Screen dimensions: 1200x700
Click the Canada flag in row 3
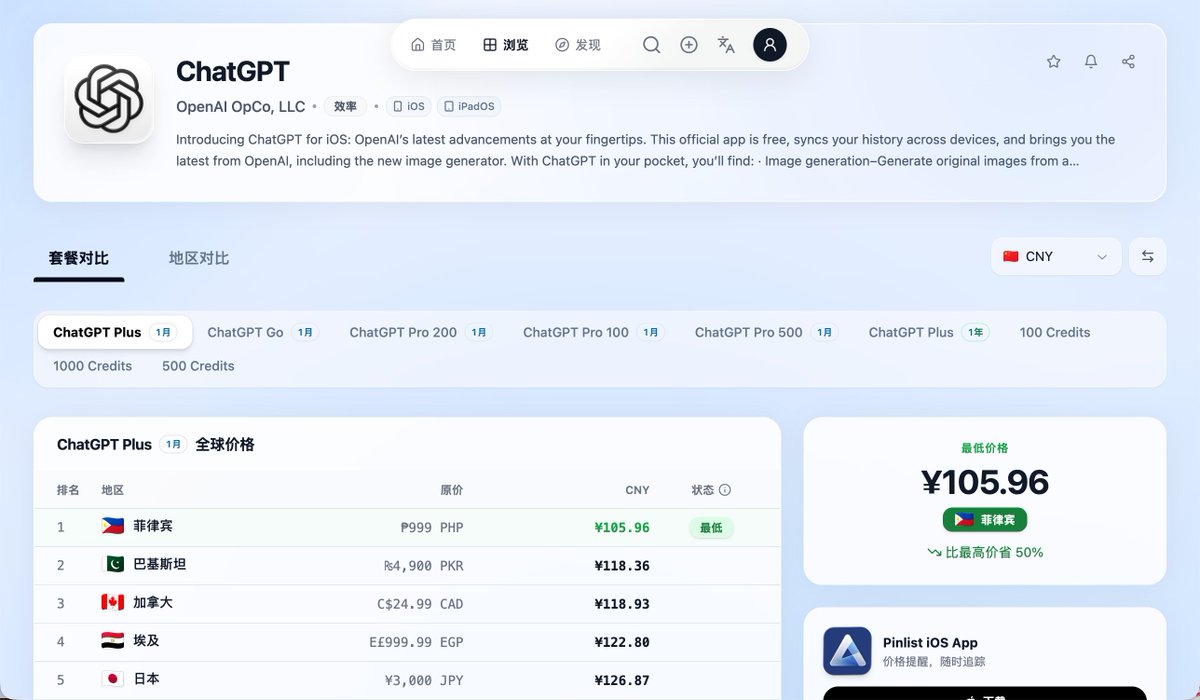tap(113, 603)
